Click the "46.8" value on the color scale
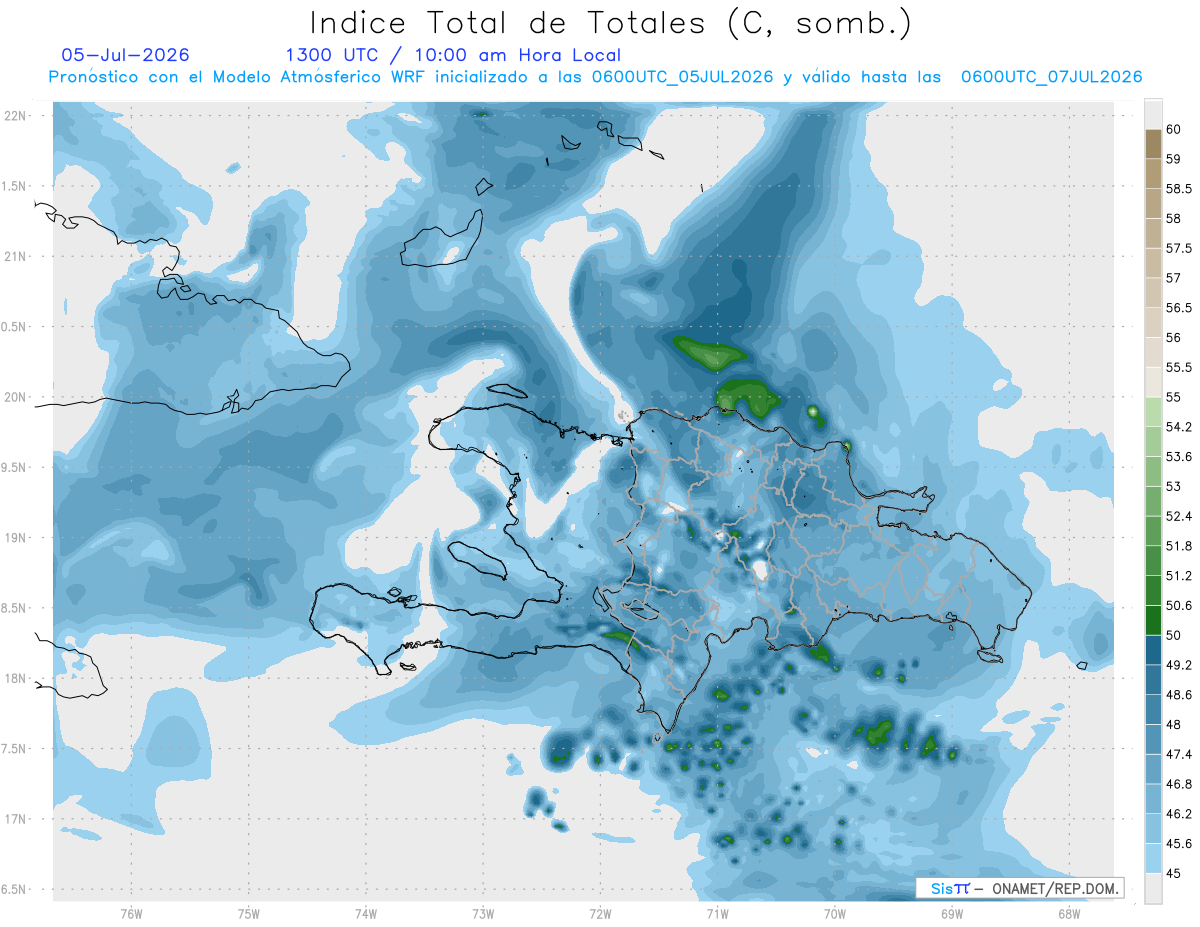The image size is (1200, 927). (1179, 785)
